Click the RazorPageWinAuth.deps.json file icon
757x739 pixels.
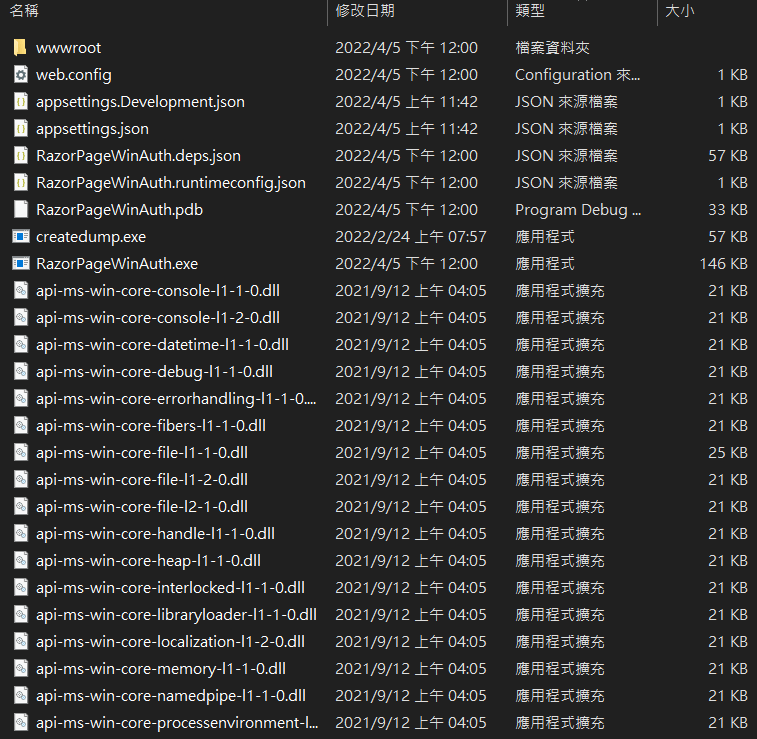coord(21,156)
